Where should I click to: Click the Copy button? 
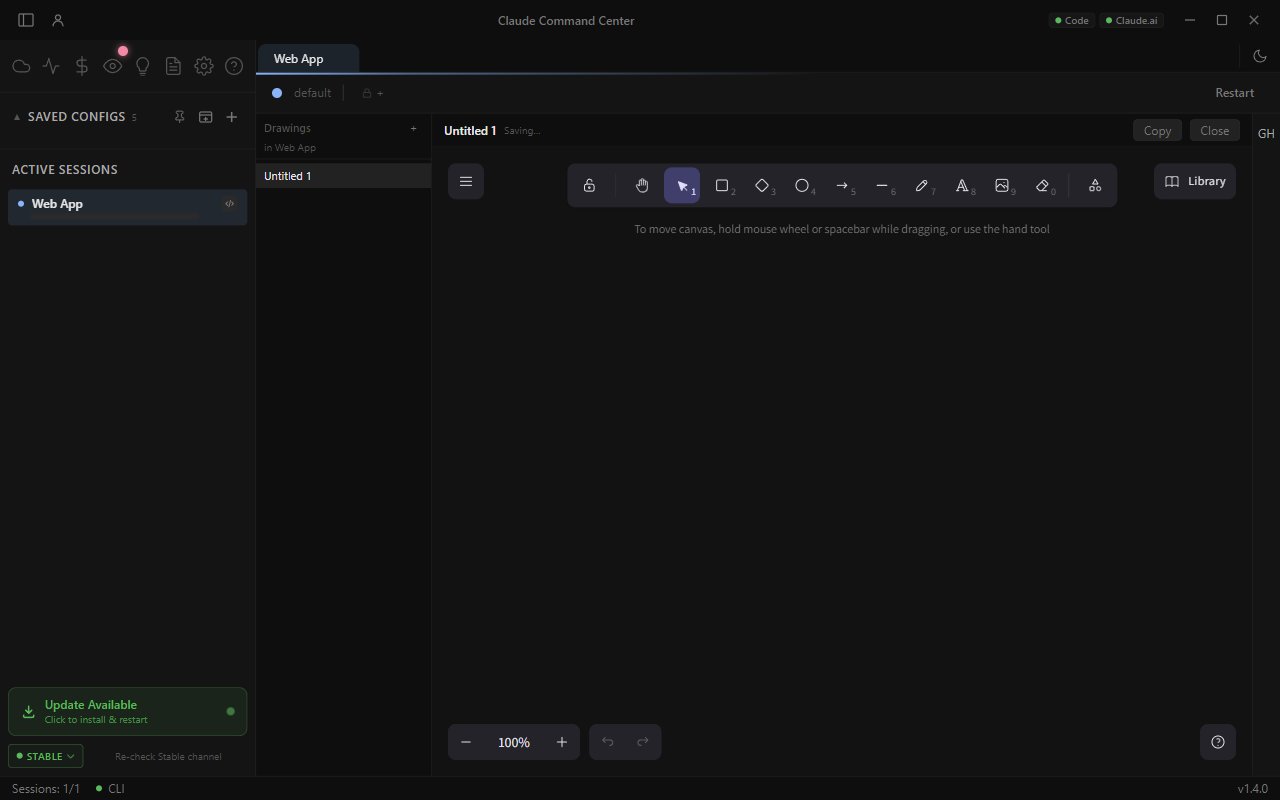pos(1157,130)
